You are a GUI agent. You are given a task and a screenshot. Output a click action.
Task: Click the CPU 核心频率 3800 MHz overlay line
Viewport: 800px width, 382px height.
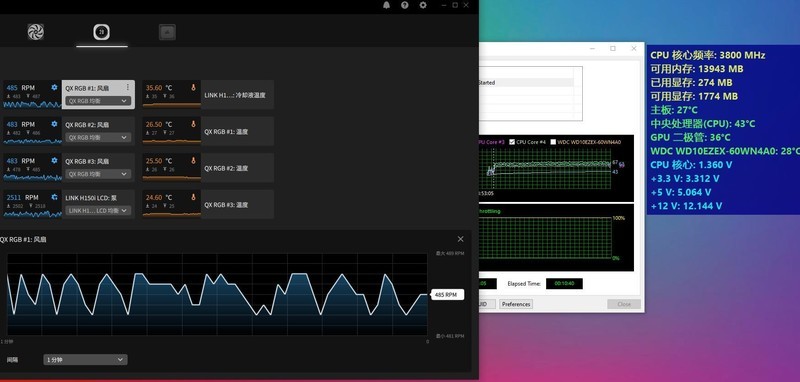click(x=708, y=55)
